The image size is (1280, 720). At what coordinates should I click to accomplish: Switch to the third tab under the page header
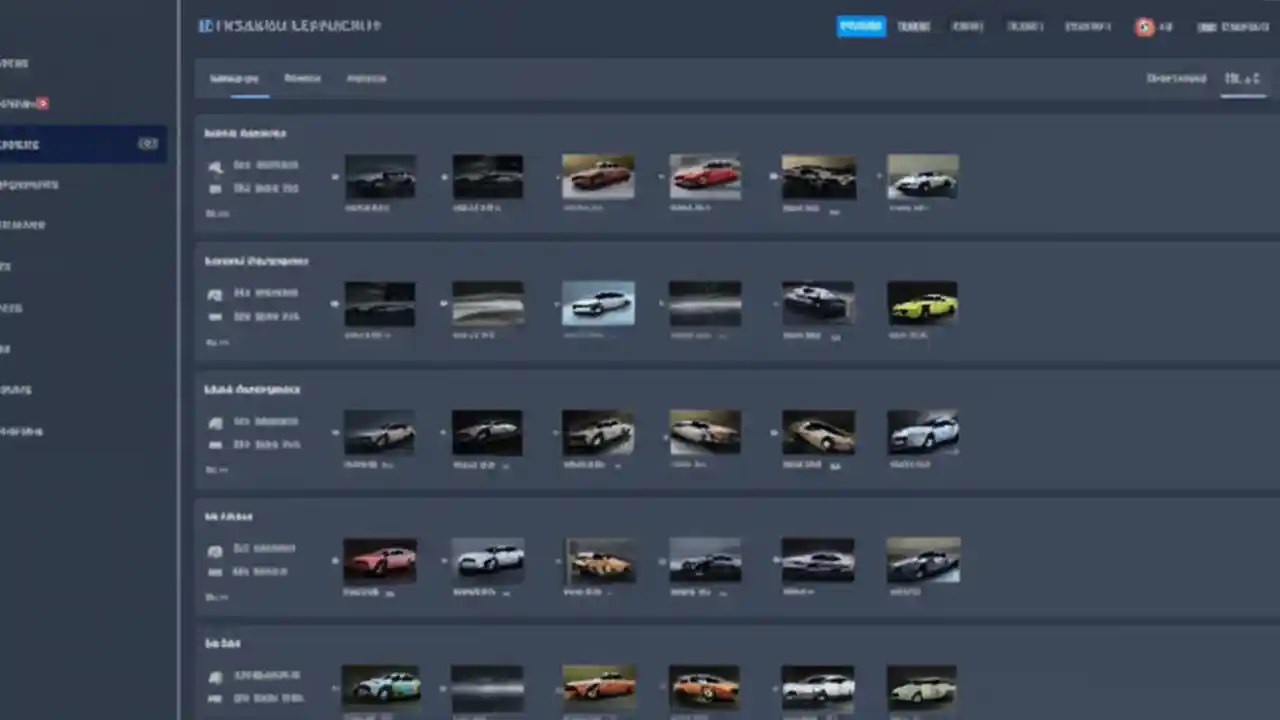pos(366,78)
